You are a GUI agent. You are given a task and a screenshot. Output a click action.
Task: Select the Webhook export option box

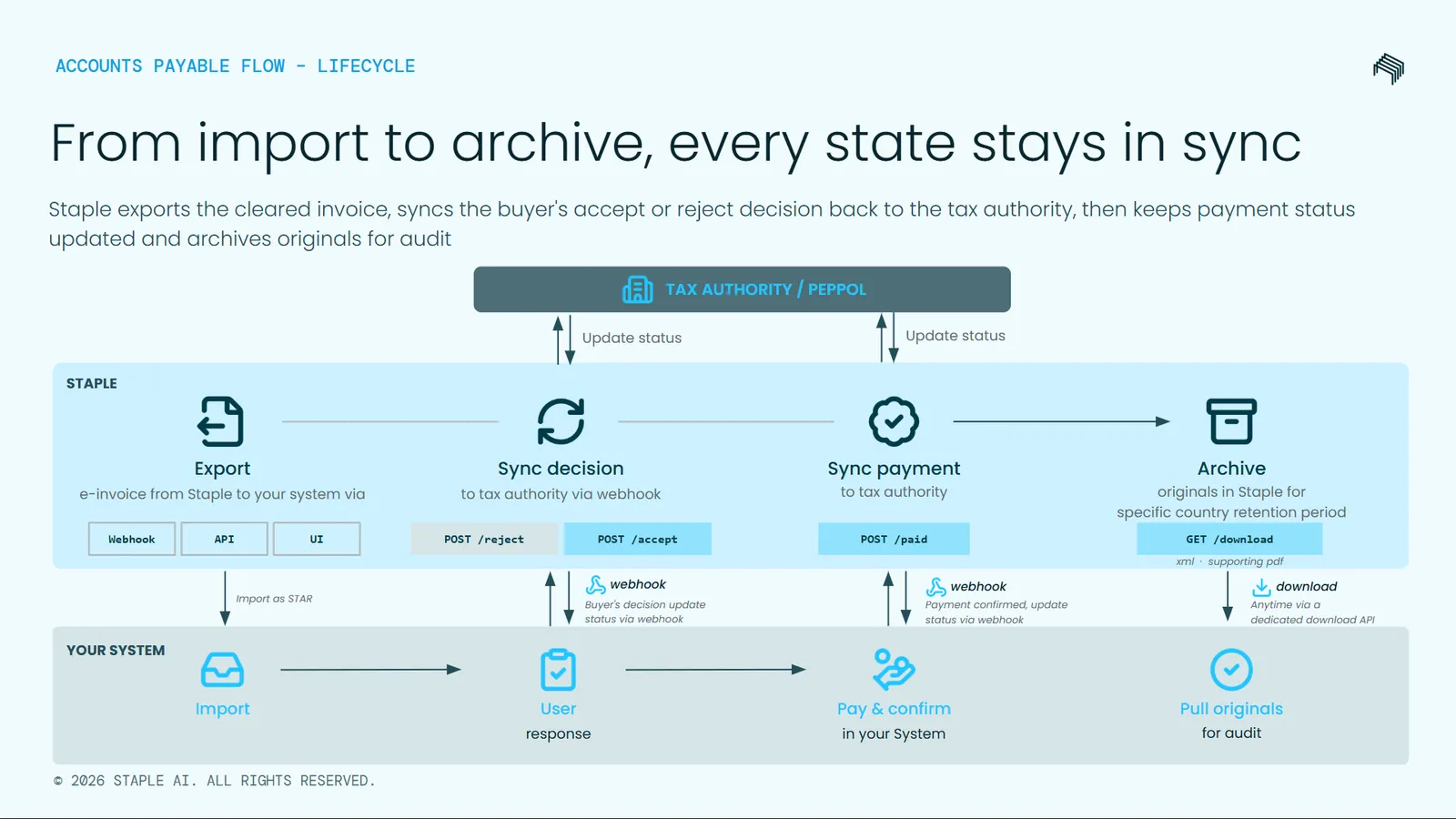click(132, 539)
